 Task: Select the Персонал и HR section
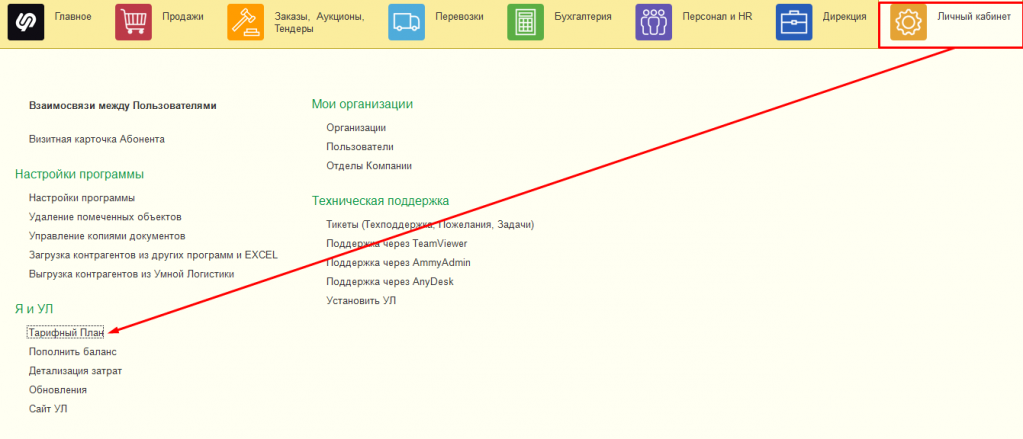pyautogui.click(x=717, y=17)
